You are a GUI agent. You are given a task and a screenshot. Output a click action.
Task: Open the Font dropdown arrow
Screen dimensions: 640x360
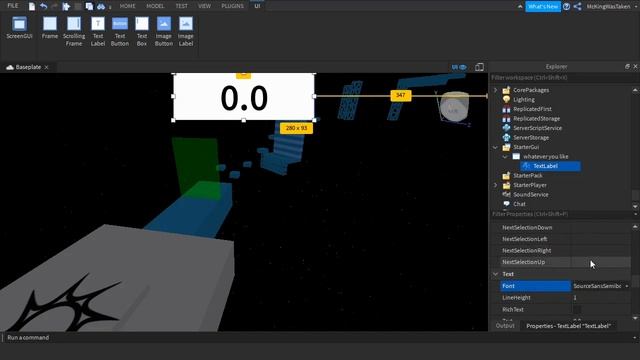point(627,286)
